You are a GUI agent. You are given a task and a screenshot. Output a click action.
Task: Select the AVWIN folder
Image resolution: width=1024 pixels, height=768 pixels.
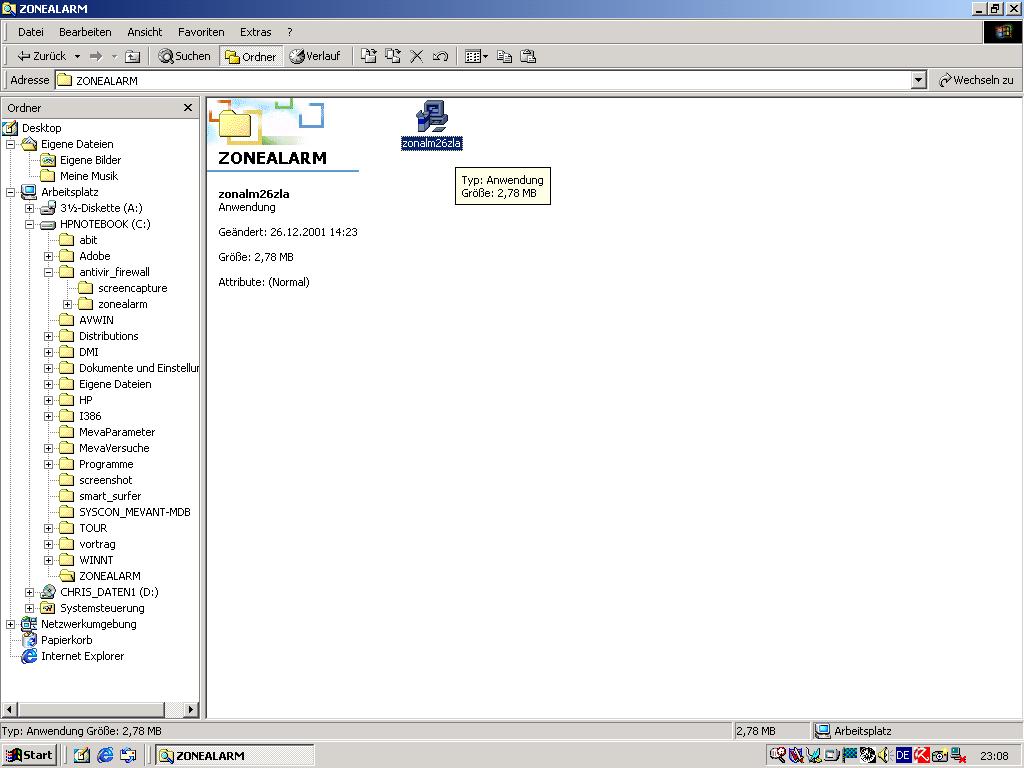tap(87, 320)
